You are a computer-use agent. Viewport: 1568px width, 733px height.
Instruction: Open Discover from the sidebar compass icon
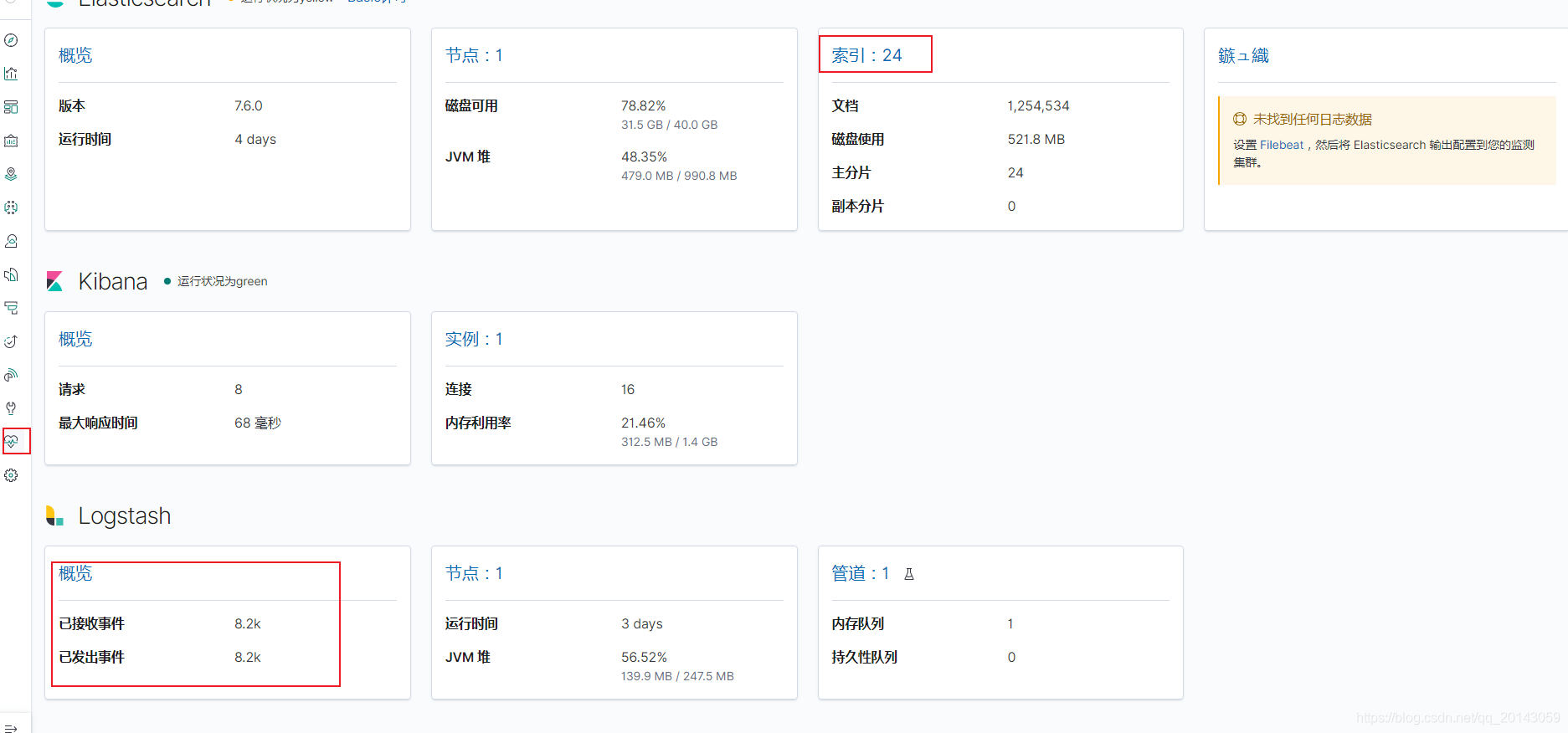tap(11, 40)
